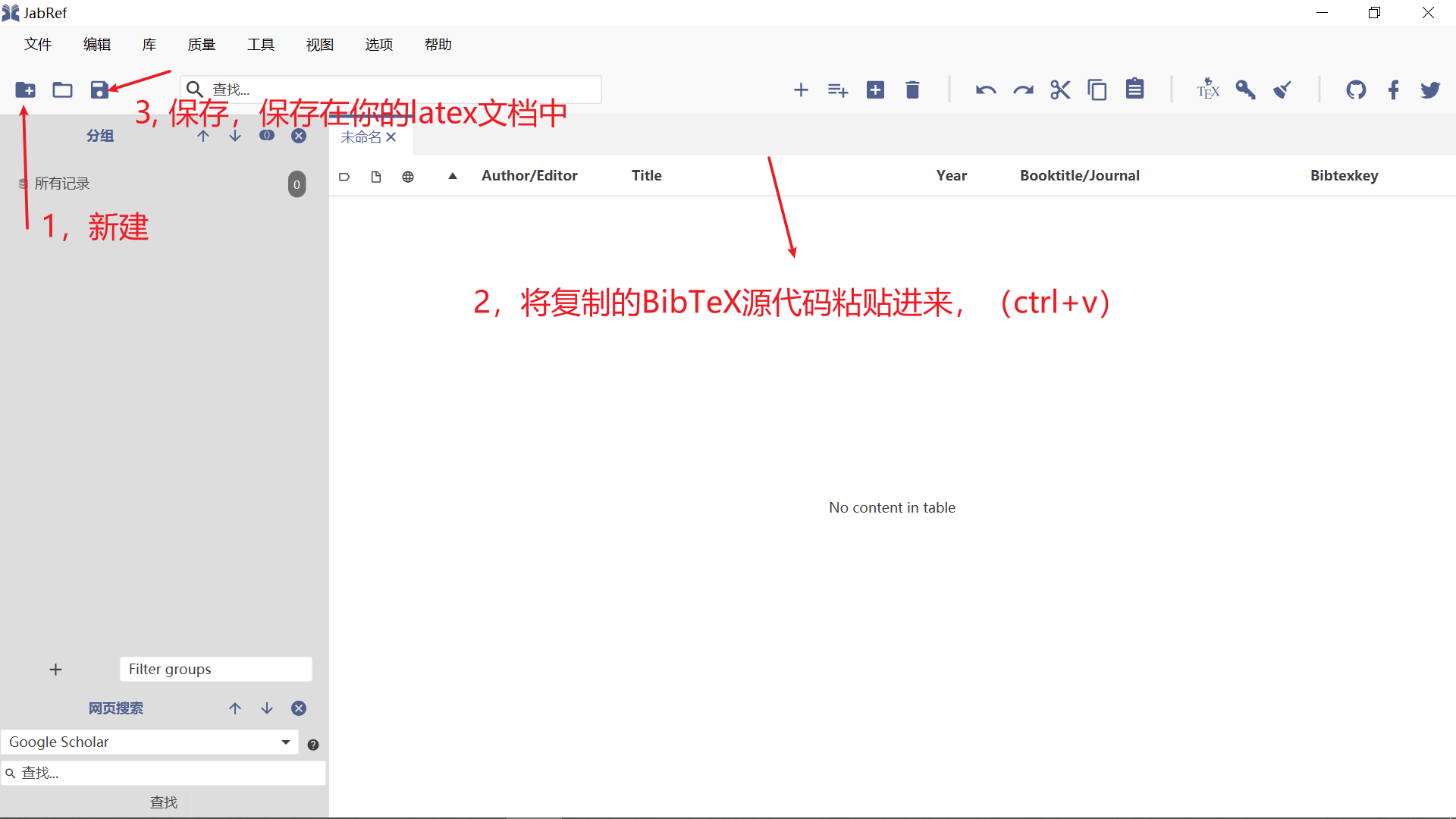Add a new entry with plus icon

pos(801,90)
